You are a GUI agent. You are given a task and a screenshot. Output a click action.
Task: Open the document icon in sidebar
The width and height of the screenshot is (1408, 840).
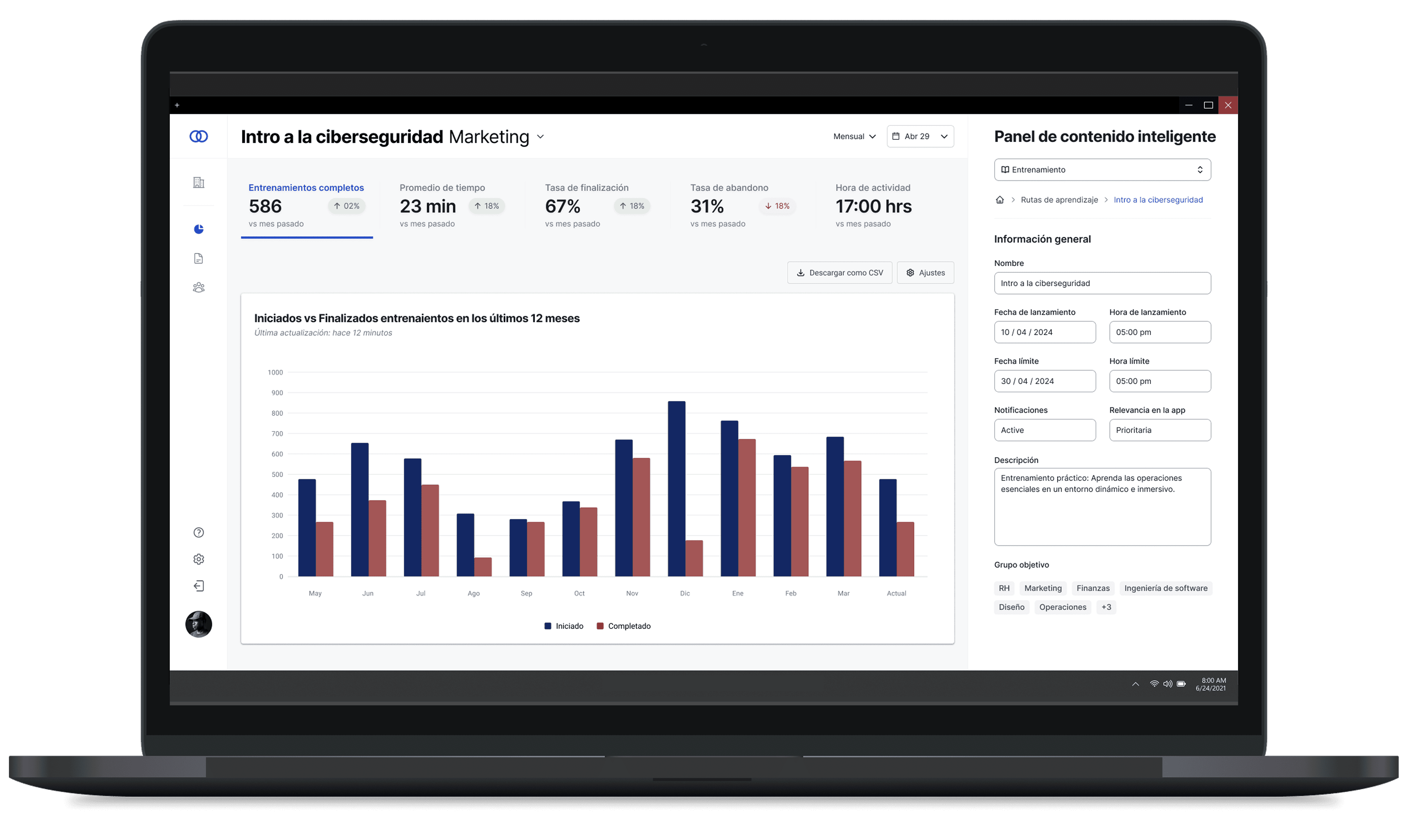click(198, 259)
